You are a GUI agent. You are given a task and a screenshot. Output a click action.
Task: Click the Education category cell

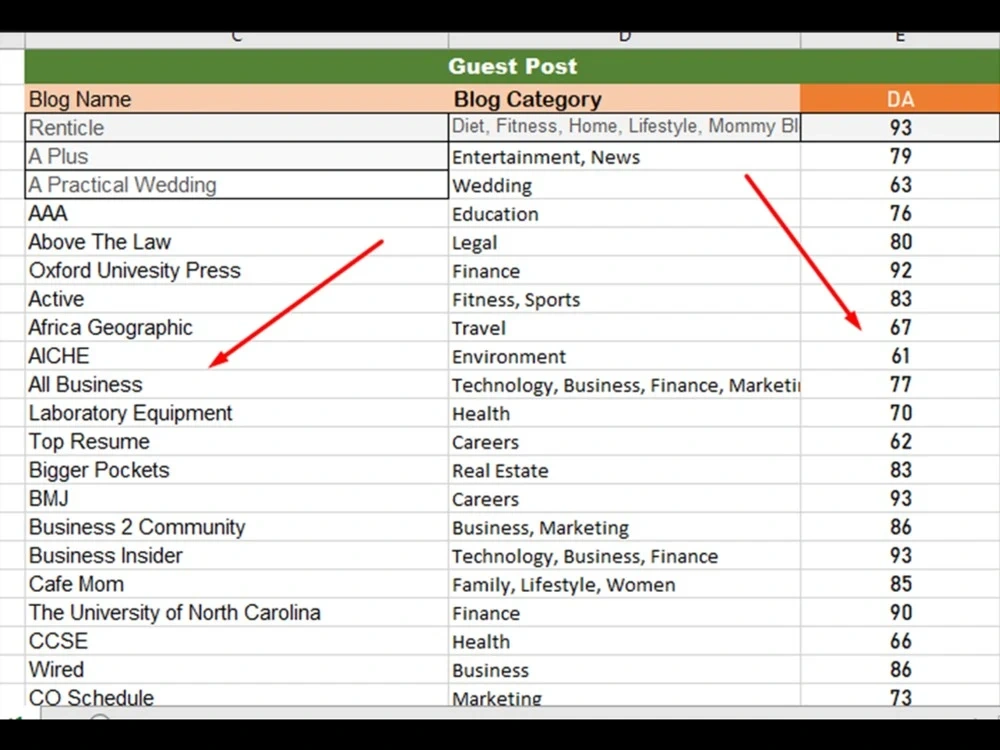[624, 213]
